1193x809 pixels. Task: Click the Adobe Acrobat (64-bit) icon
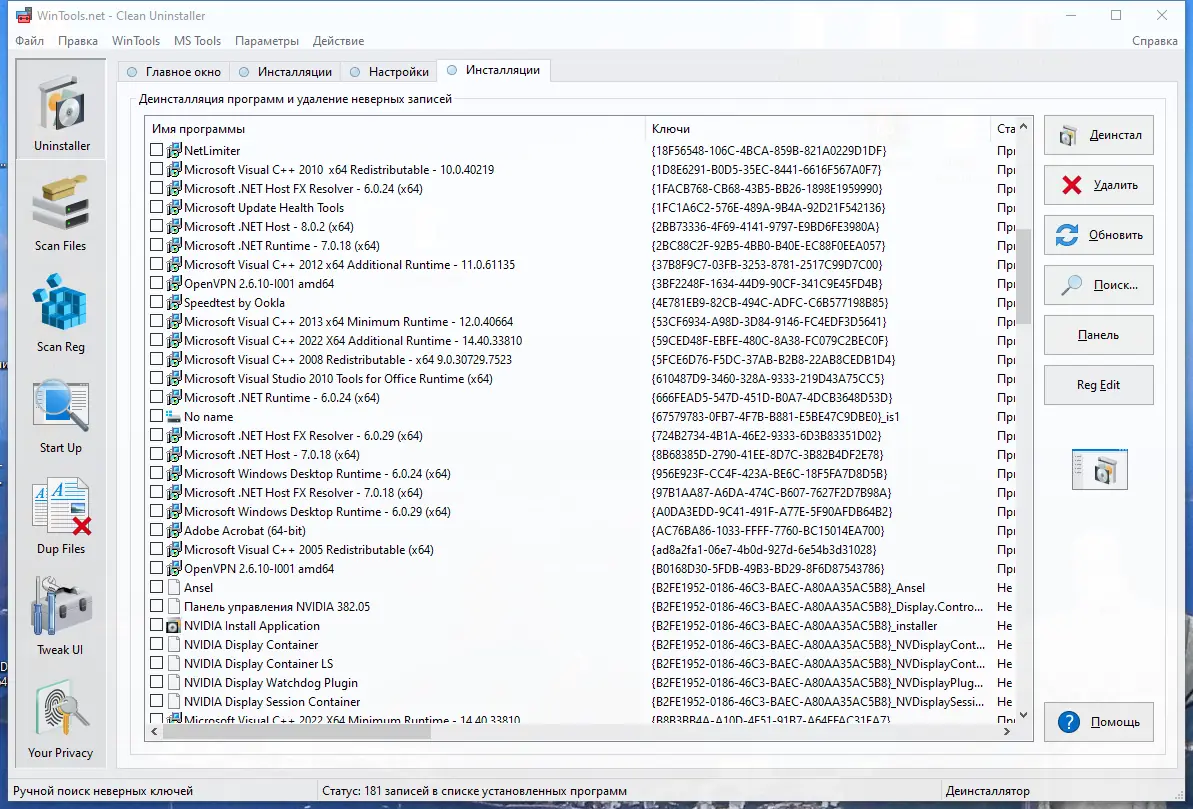pos(173,530)
